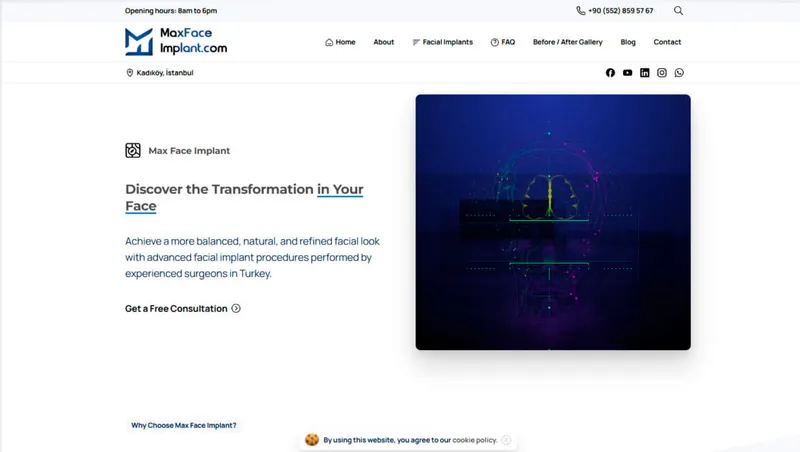Open the Instagram social icon
The height and width of the screenshot is (452, 800).
(662, 73)
